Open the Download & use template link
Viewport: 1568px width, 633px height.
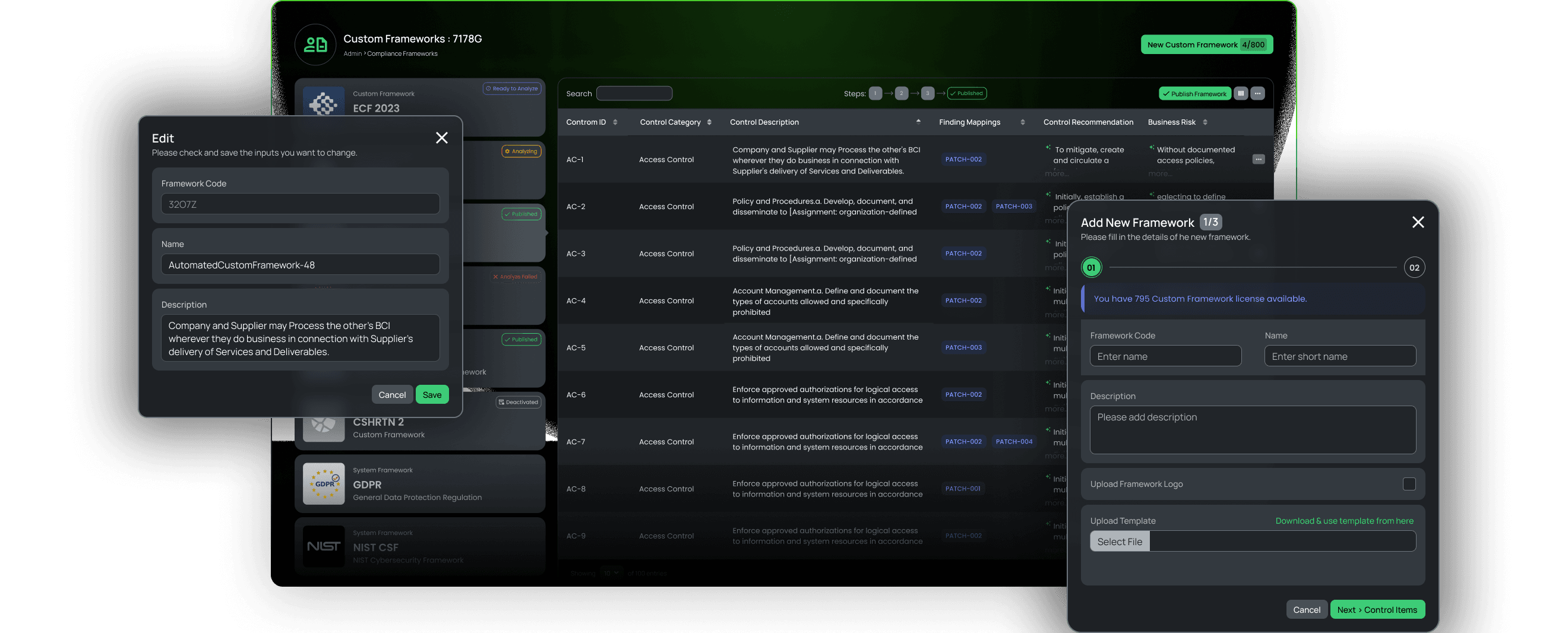[x=1344, y=520]
